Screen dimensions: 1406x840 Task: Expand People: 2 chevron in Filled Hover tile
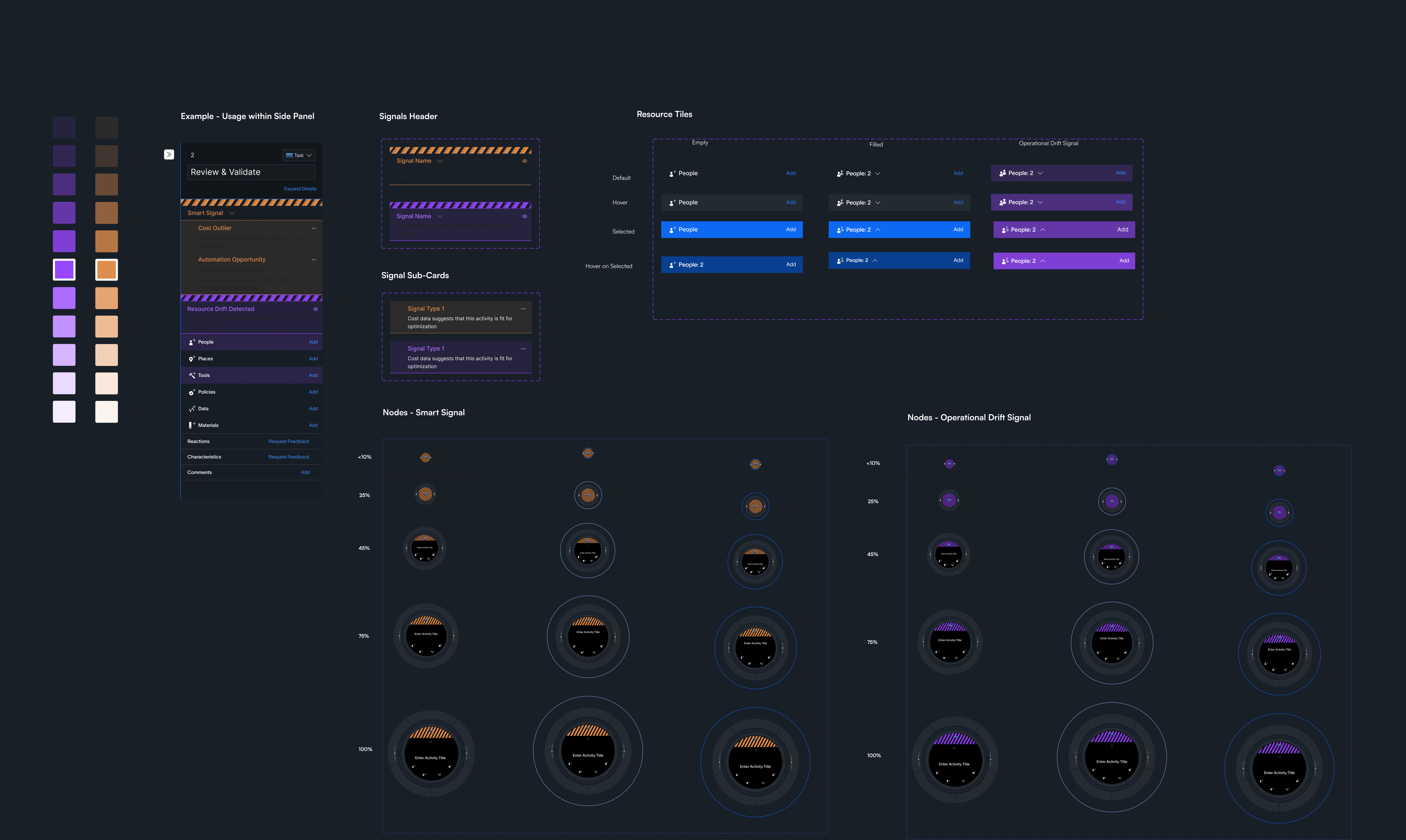tap(878, 203)
